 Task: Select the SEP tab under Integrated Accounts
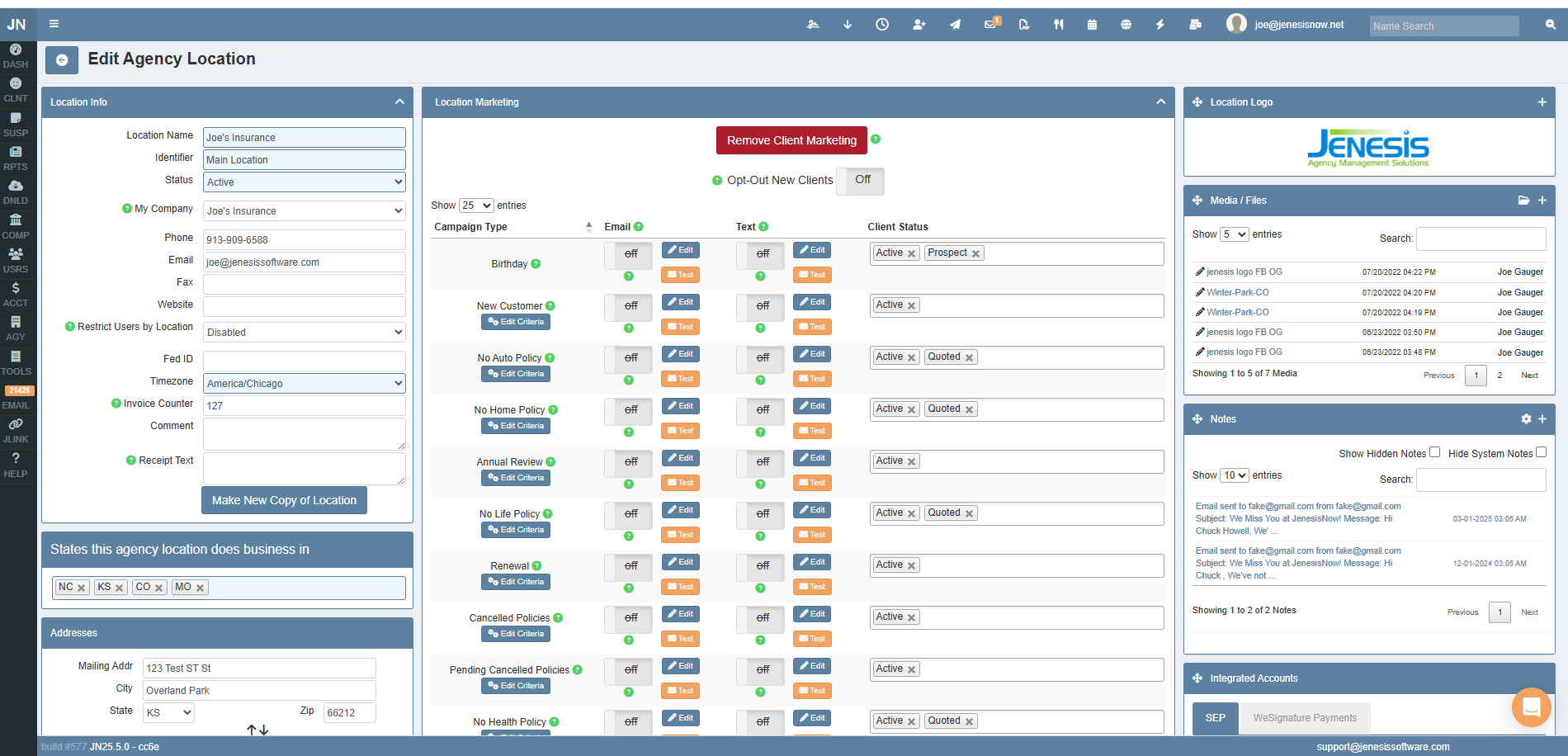tap(1214, 717)
